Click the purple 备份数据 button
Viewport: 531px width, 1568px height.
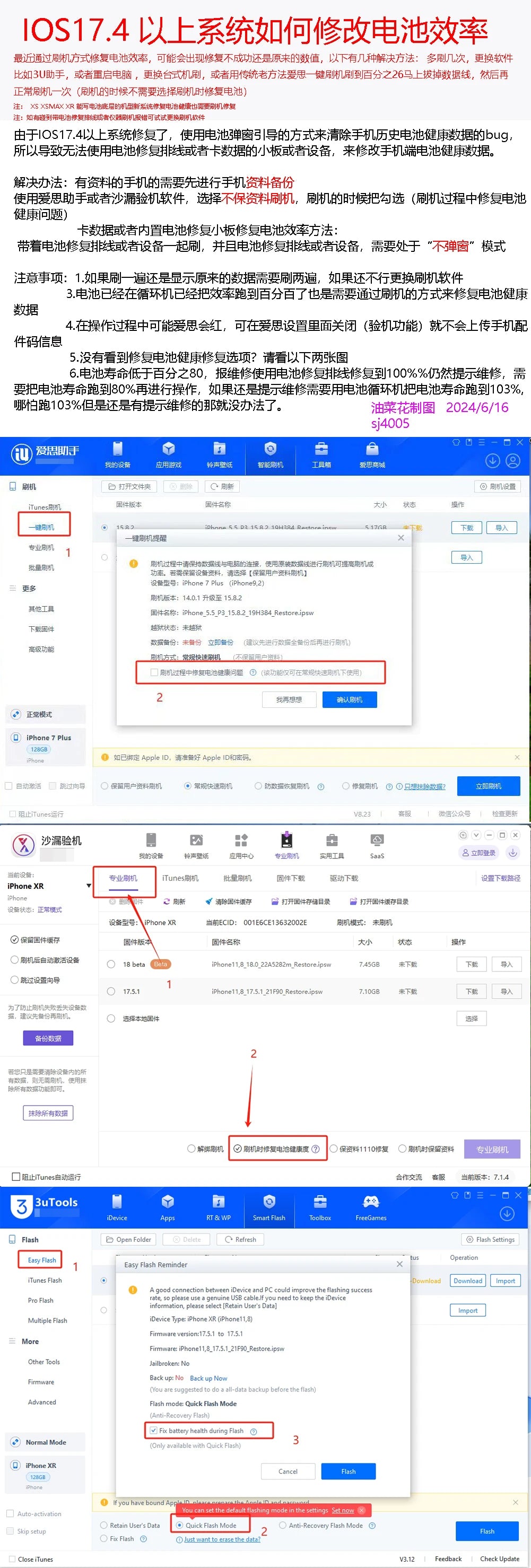pos(48,1038)
